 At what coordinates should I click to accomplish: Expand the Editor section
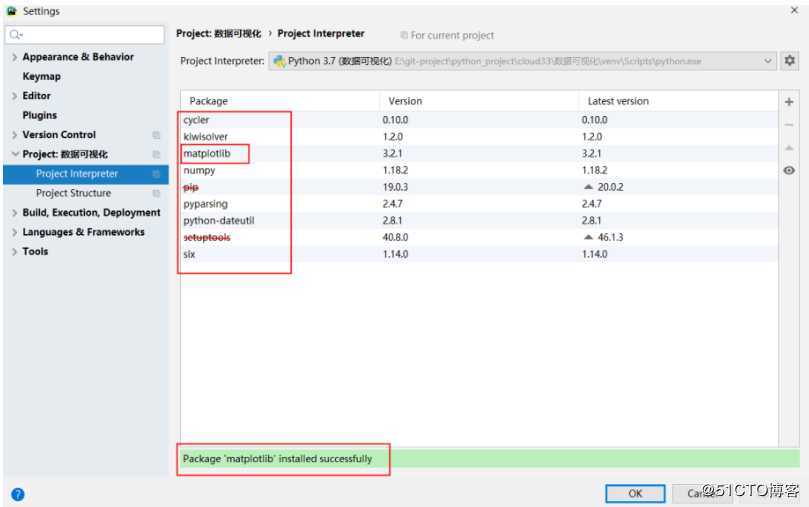(x=14, y=96)
